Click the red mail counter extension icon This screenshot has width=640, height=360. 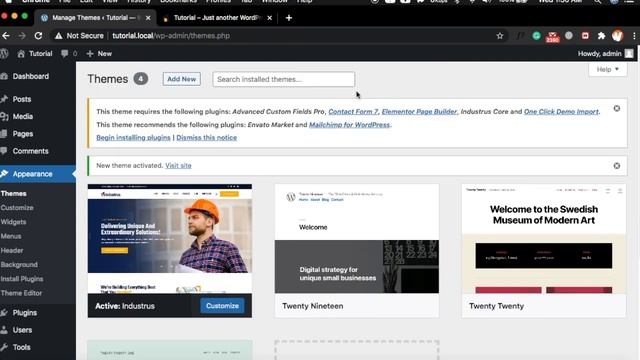click(553, 37)
